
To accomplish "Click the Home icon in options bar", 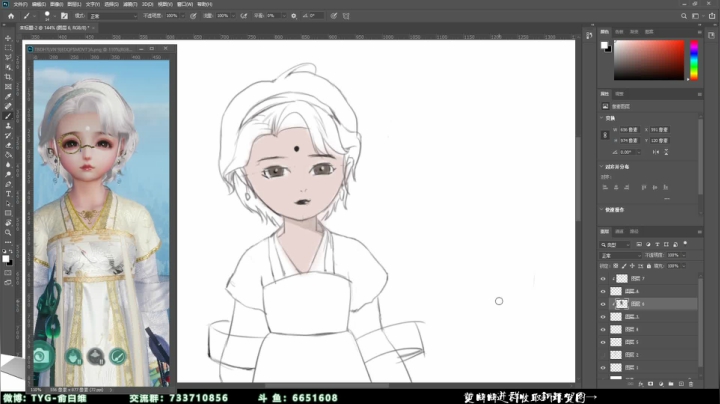I will [x=11, y=16].
